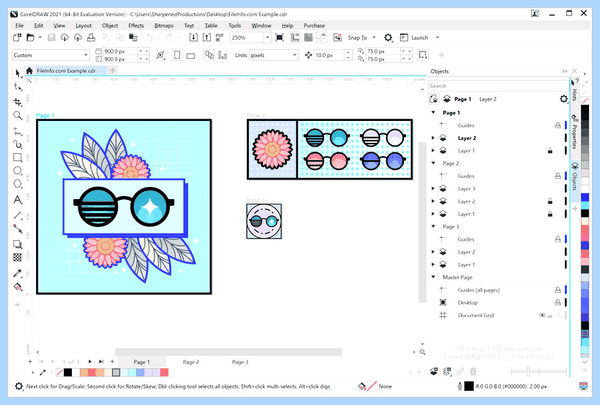Open the Launch dropdown arrow

click(437, 38)
